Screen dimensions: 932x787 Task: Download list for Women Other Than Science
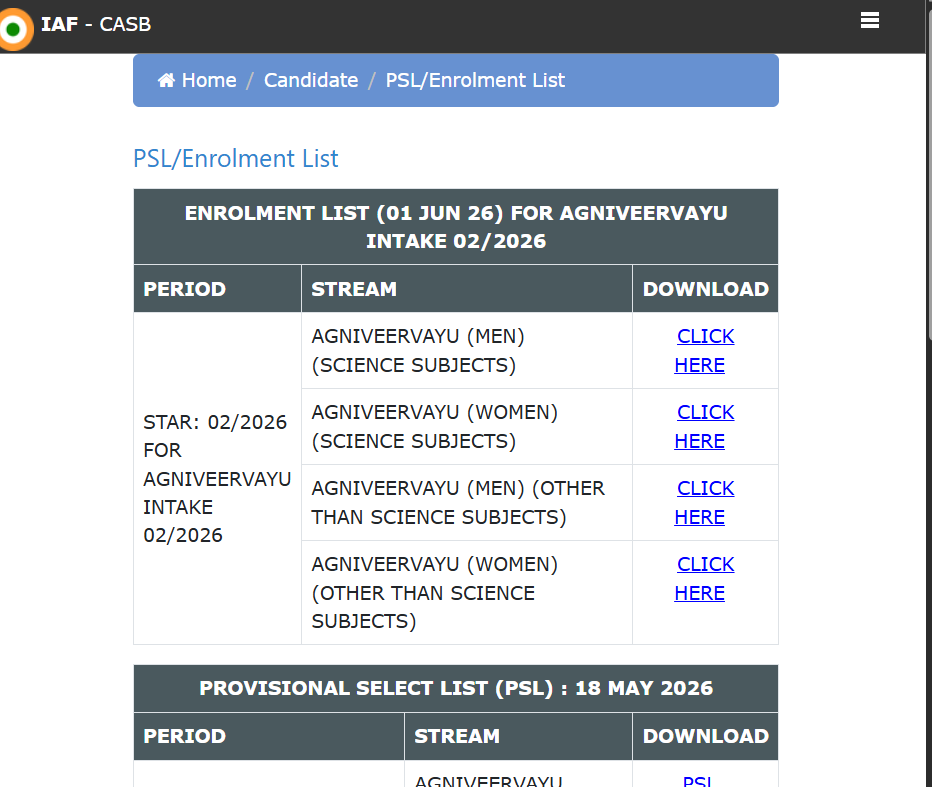click(x=705, y=579)
